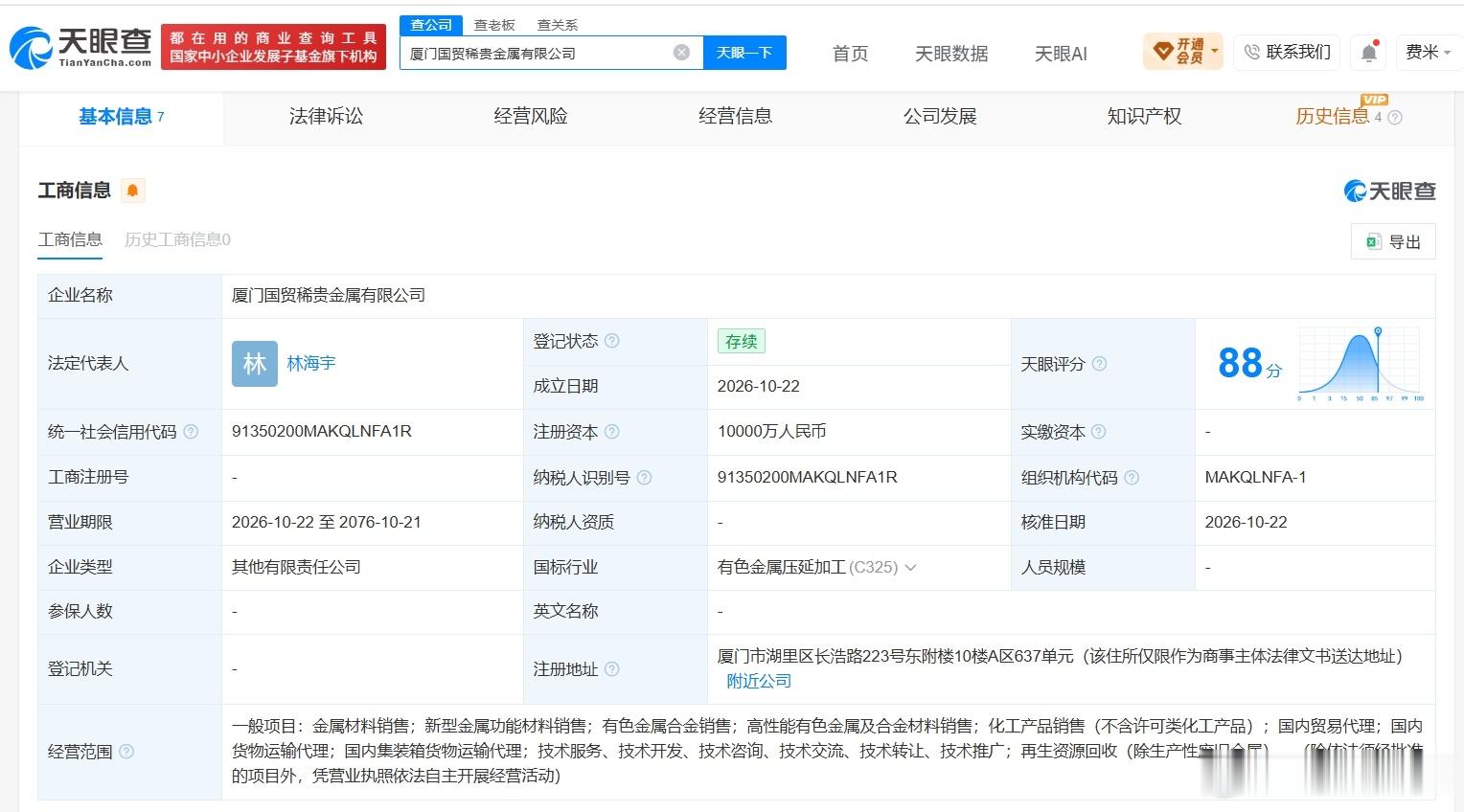
Task: Click the help icon next to 经营范围
Action: tap(126, 752)
